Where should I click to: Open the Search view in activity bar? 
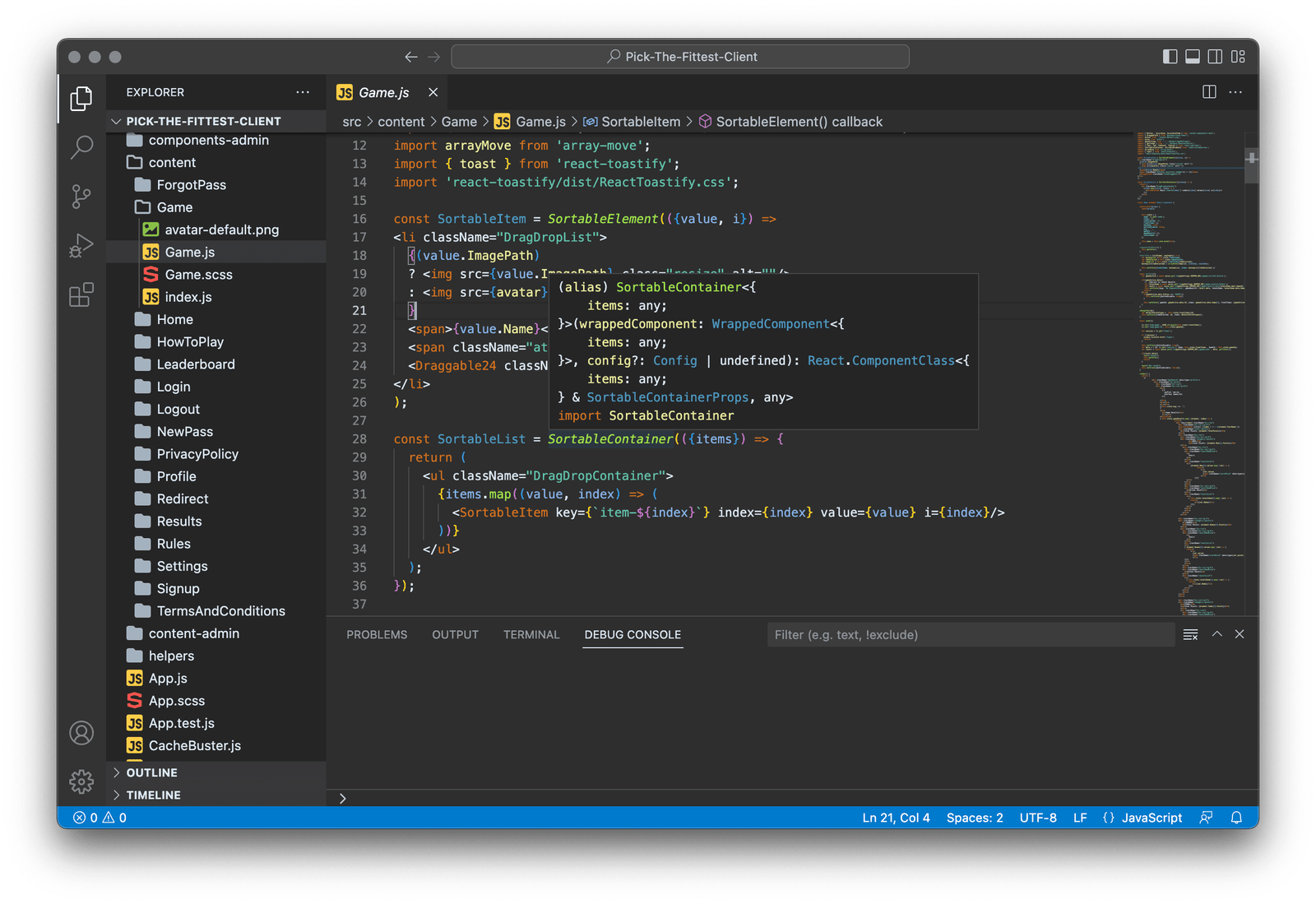pos(81,147)
